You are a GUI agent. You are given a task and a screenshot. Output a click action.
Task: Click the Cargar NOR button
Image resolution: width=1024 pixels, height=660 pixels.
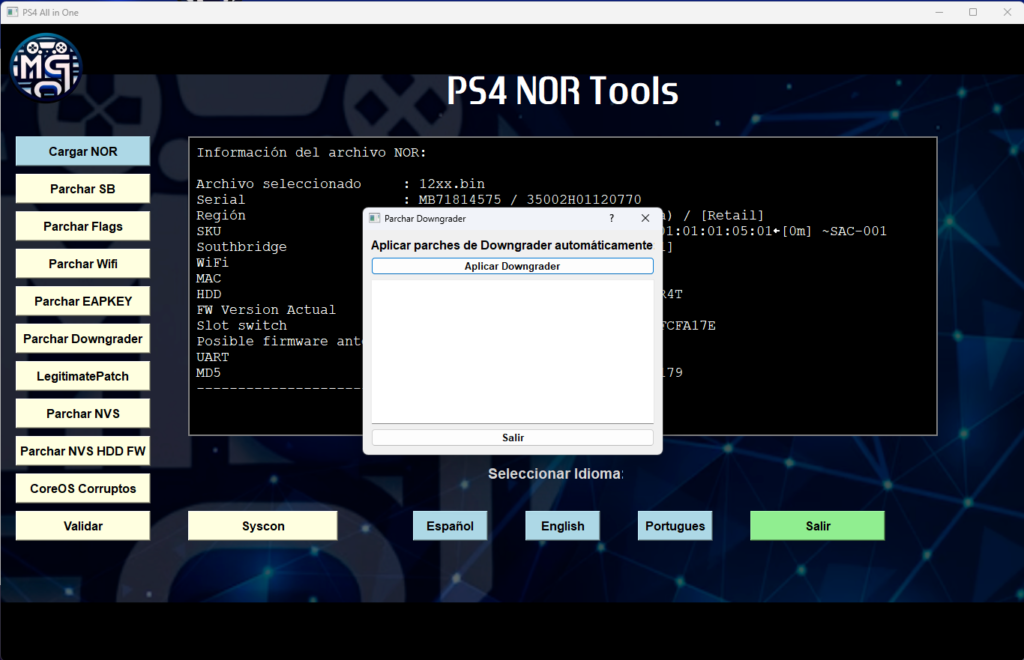click(x=83, y=152)
